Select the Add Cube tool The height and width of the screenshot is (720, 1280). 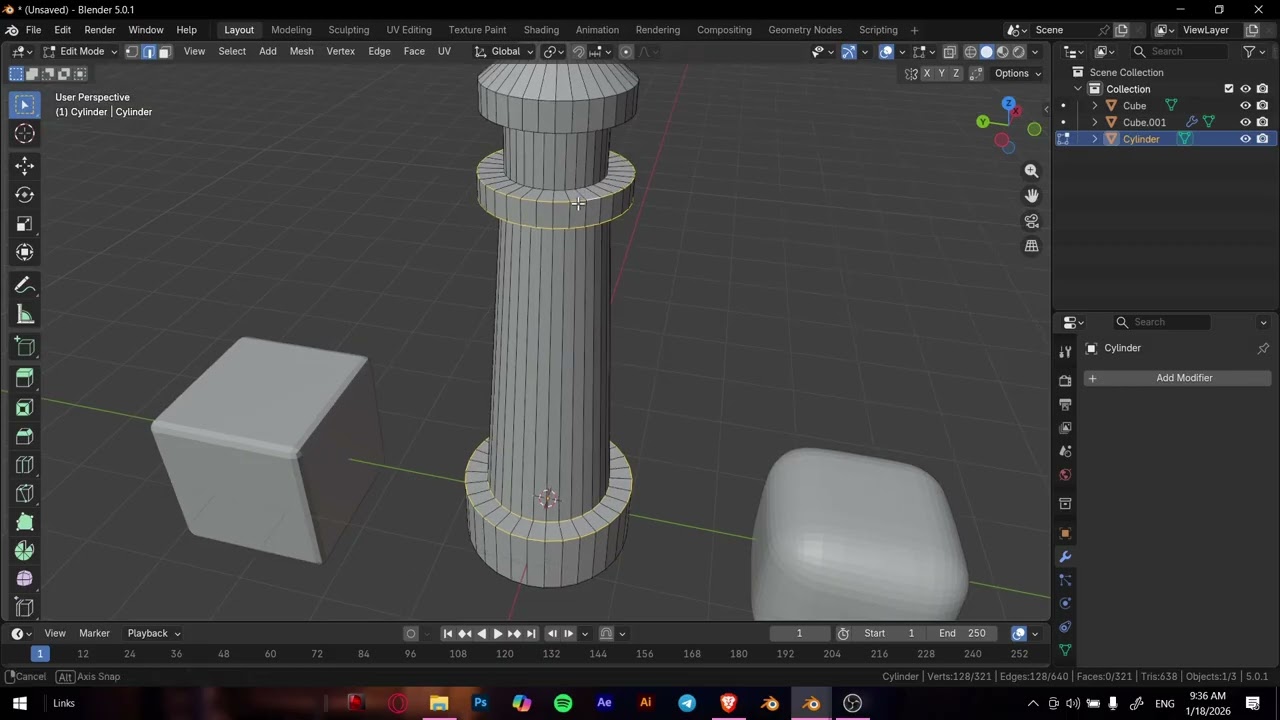tap(25, 347)
